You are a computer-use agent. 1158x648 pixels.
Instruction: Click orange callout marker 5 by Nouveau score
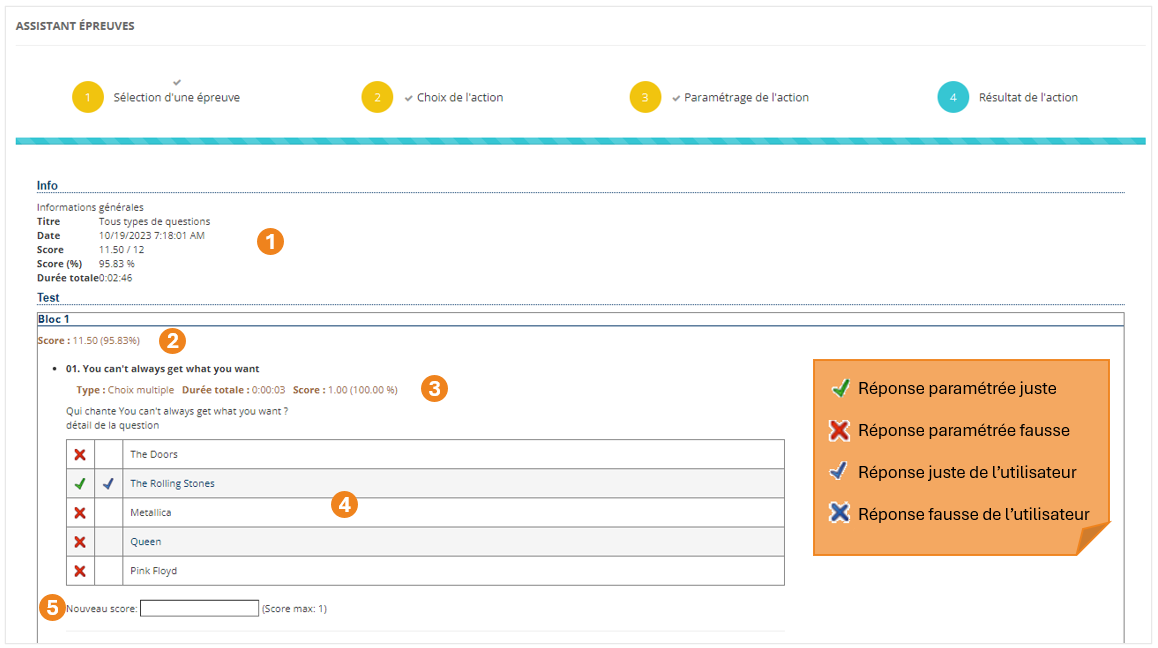coord(53,607)
